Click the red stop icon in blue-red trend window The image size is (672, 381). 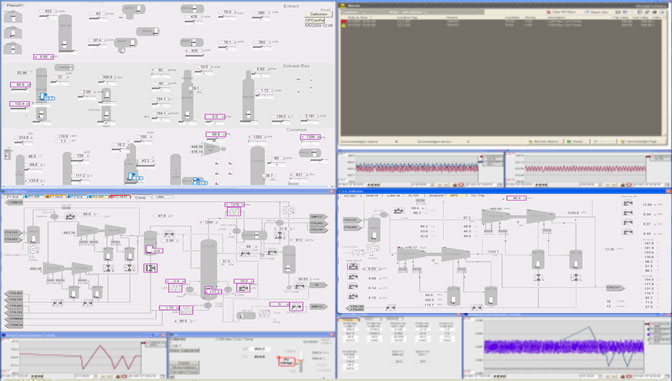tap(461, 185)
